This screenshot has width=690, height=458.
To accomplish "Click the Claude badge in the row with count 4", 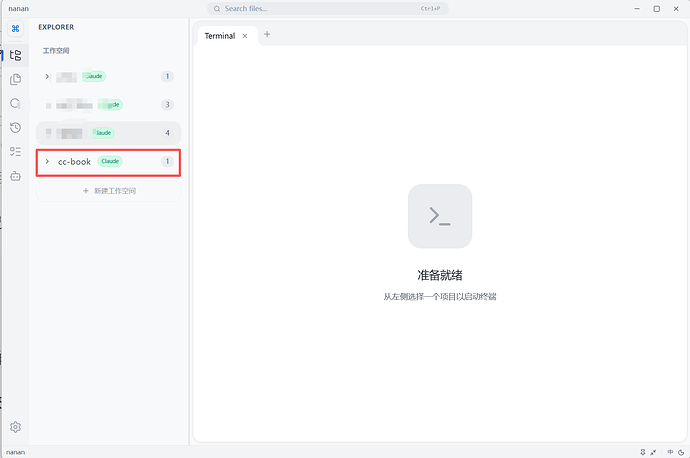I will pyautogui.click(x=103, y=132).
